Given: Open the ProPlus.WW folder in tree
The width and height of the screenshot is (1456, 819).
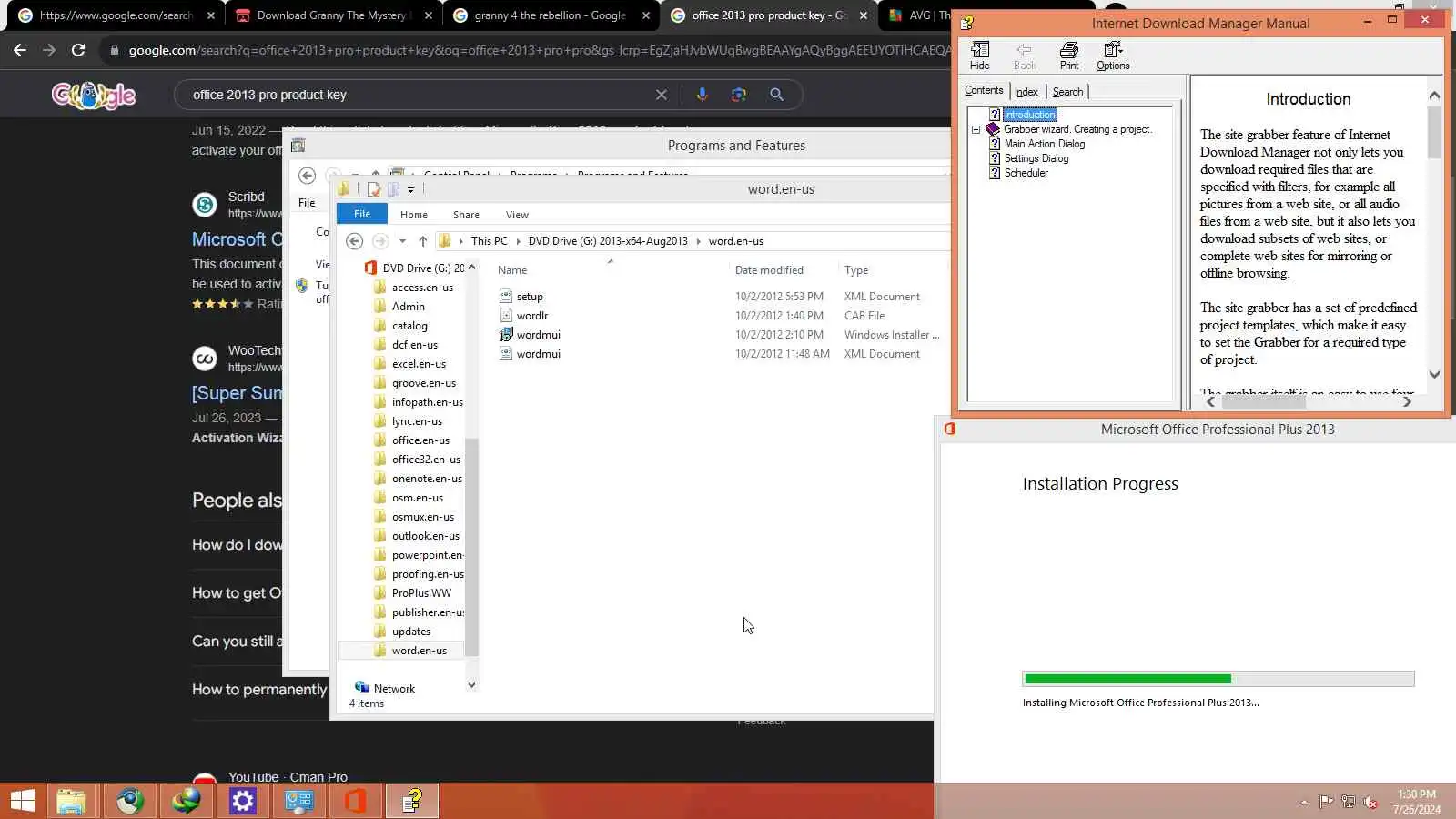Looking at the screenshot, I should 421,593.
